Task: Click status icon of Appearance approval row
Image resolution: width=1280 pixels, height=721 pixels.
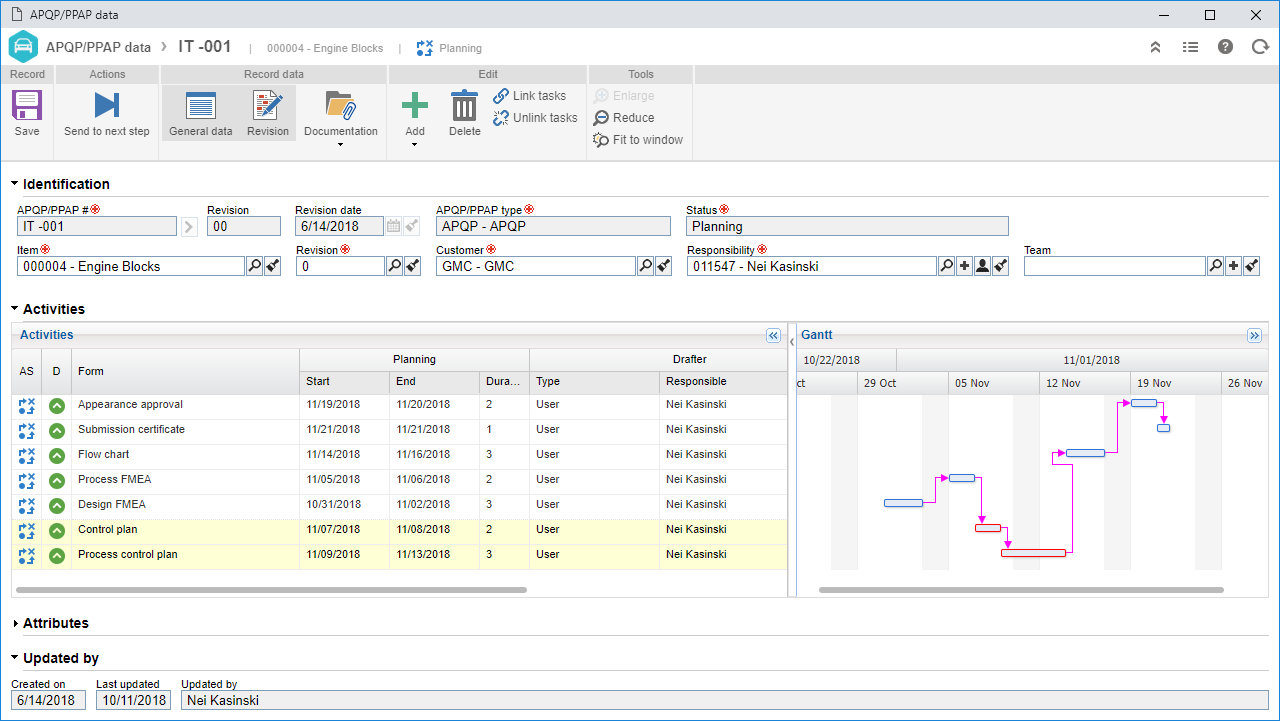Action: point(27,405)
